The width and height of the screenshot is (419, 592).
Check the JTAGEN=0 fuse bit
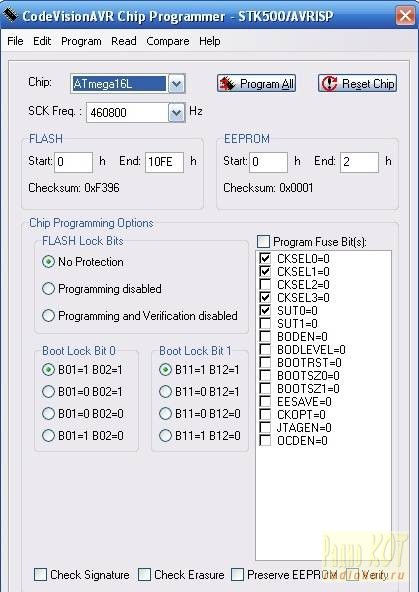[x=265, y=427]
